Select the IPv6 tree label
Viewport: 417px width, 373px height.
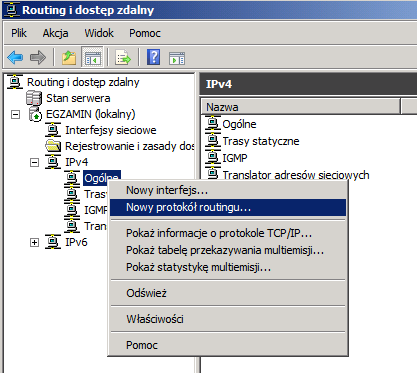pyautogui.click(x=76, y=242)
